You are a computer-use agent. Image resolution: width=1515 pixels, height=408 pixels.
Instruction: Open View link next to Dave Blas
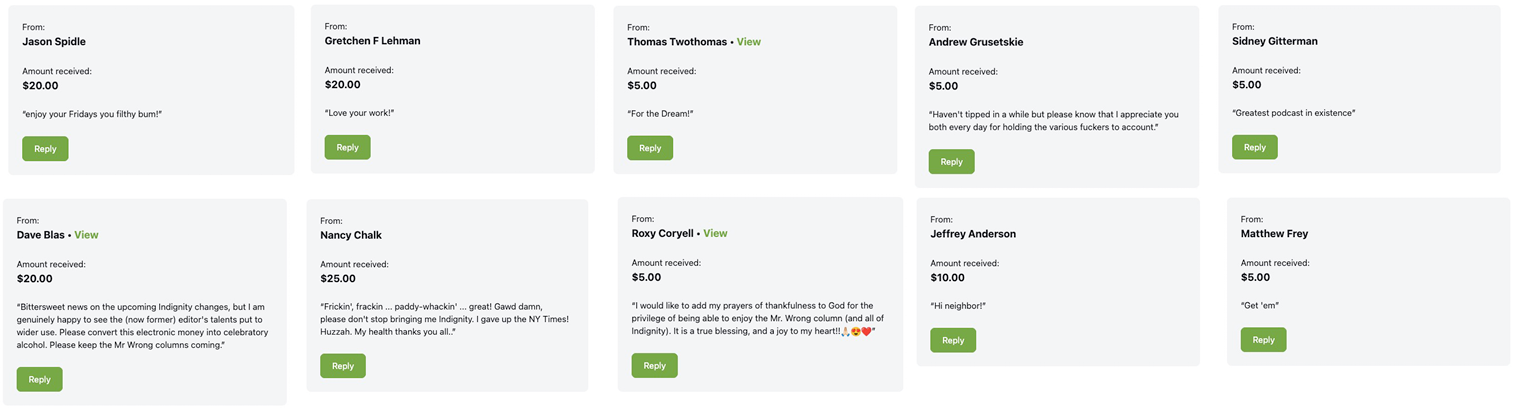click(86, 235)
